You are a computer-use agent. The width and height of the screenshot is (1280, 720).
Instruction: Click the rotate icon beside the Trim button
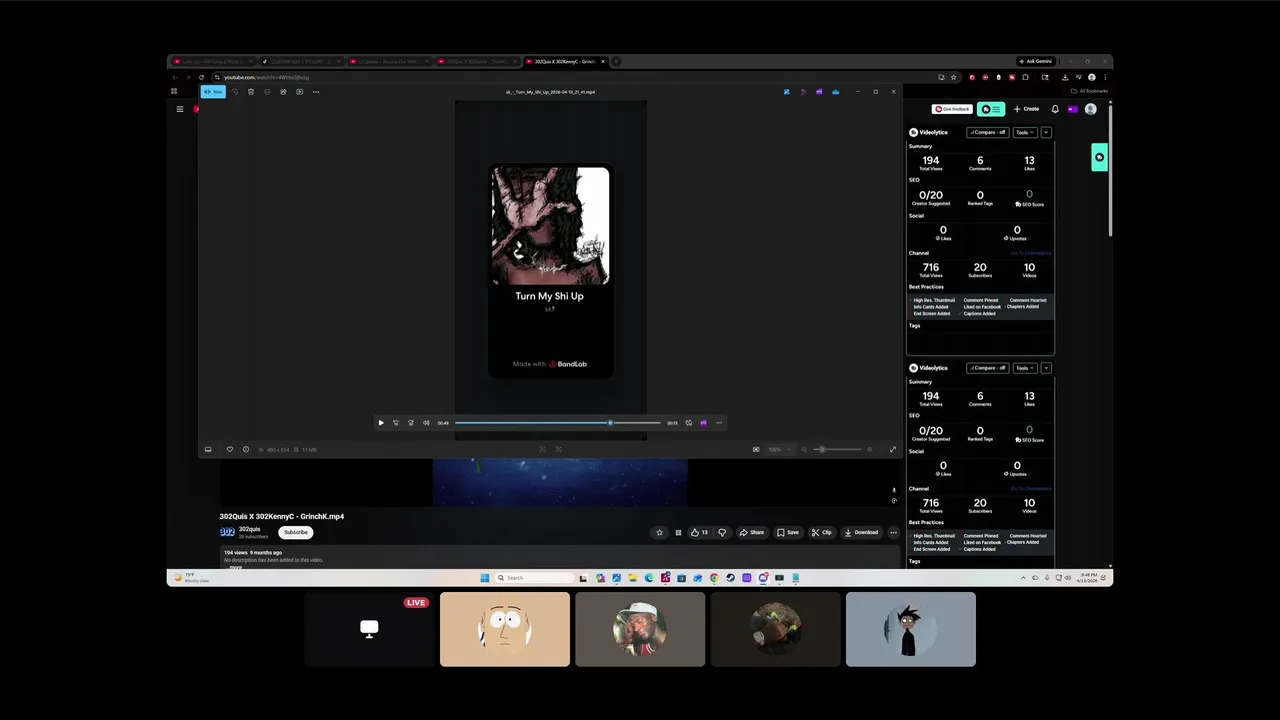click(x=235, y=92)
